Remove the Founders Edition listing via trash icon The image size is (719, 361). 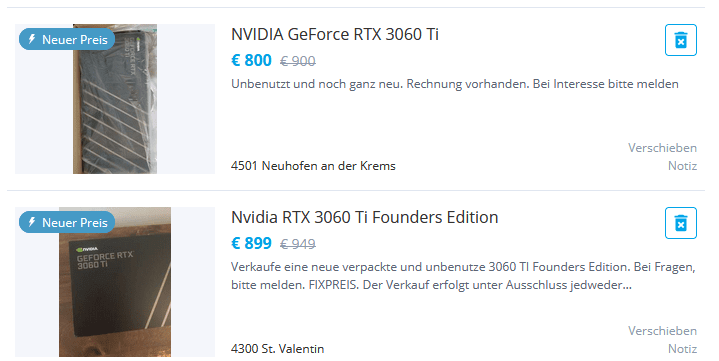point(680,223)
